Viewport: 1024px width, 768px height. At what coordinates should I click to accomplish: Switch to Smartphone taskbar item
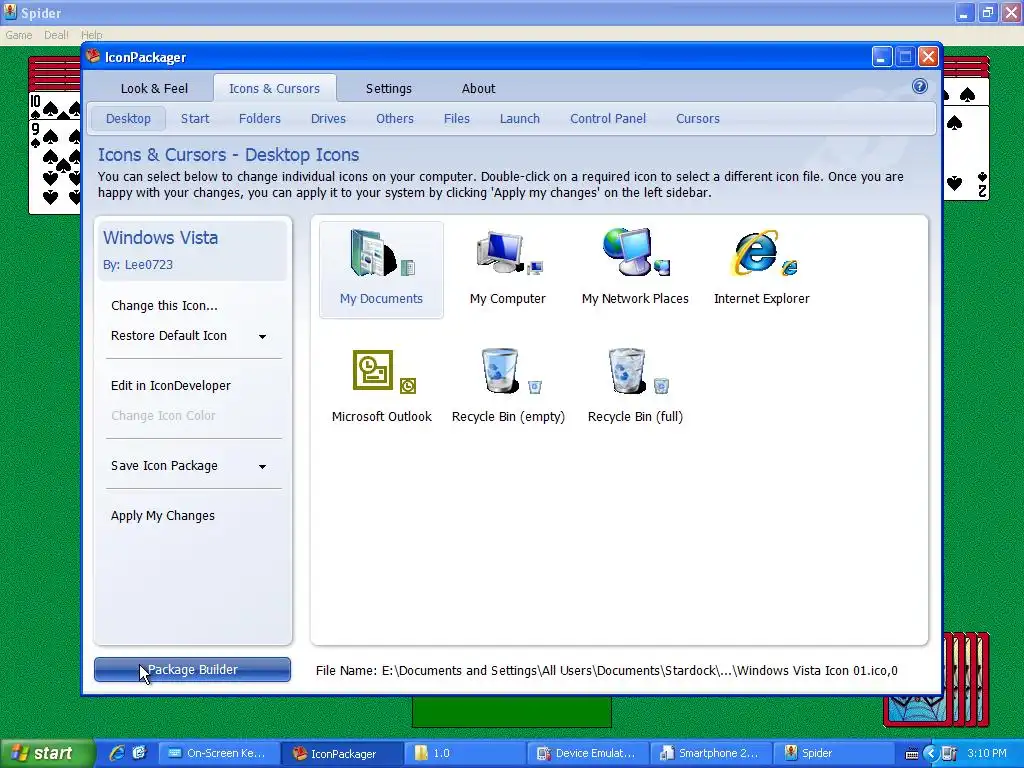(x=711, y=754)
